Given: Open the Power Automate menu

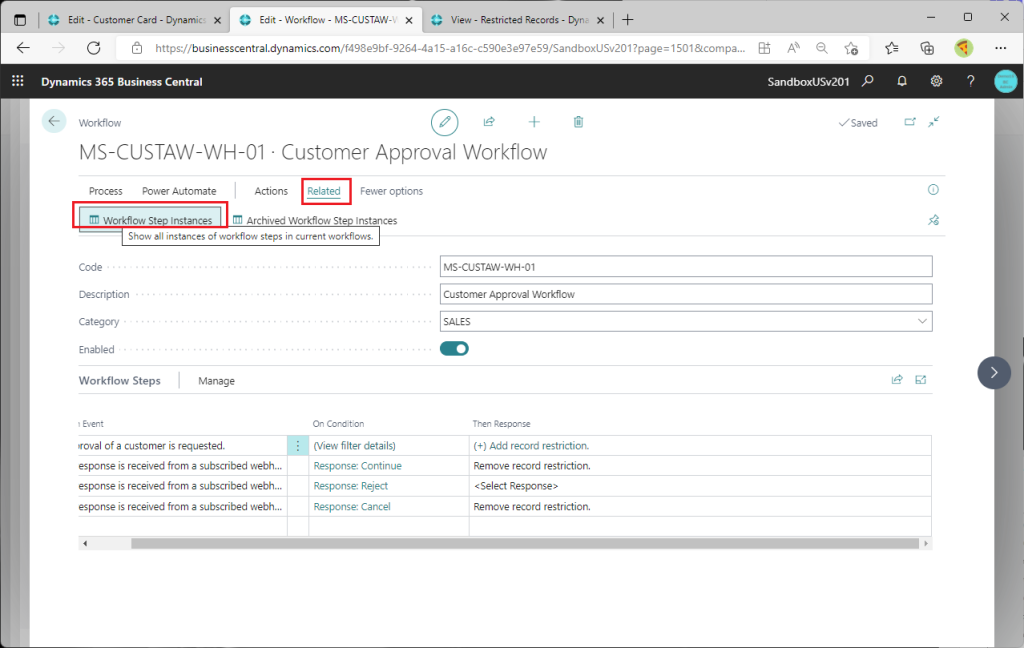Looking at the screenshot, I should click(x=179, y=191).
